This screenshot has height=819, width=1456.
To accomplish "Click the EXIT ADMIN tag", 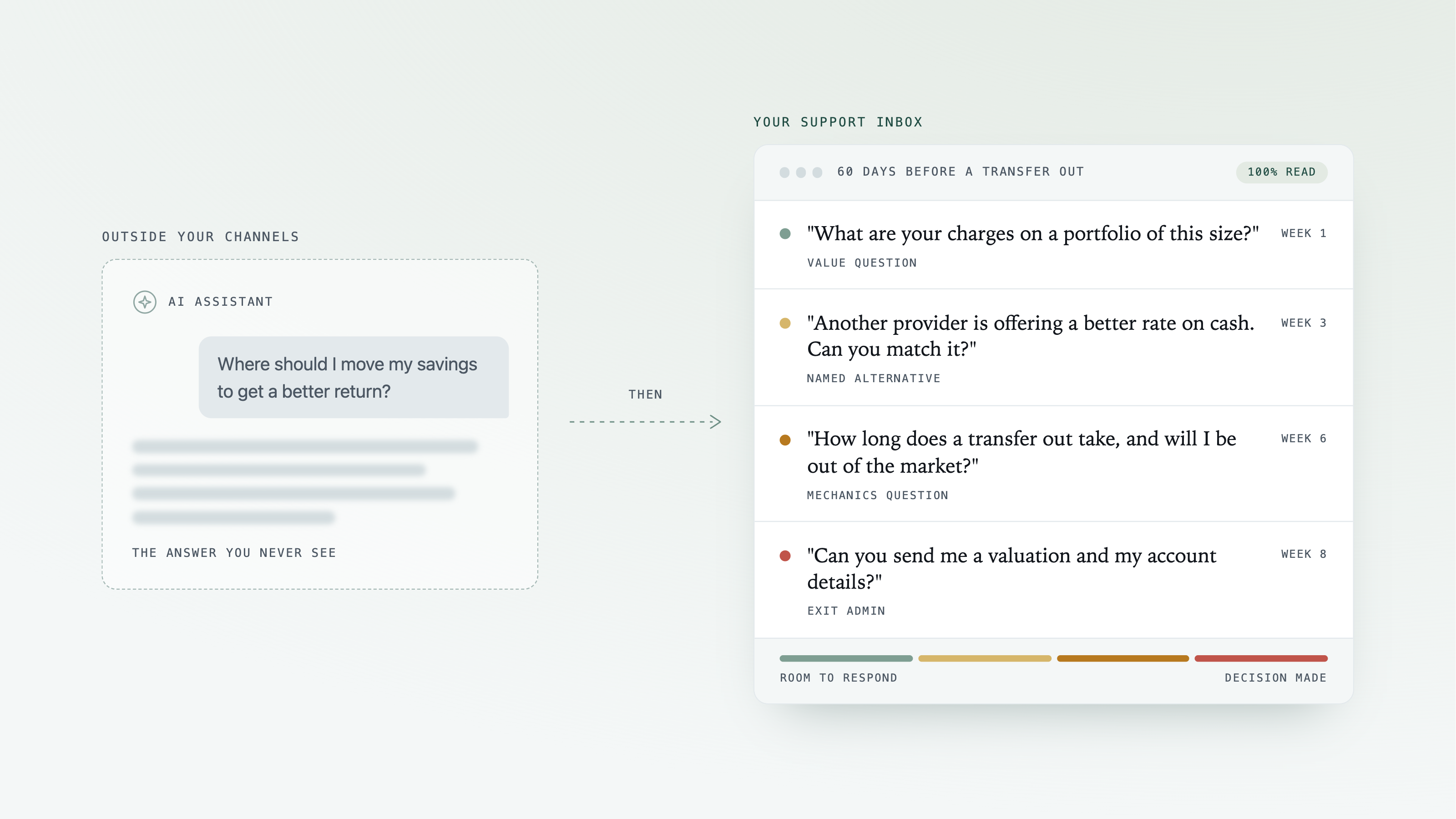I will pos(846,611).
